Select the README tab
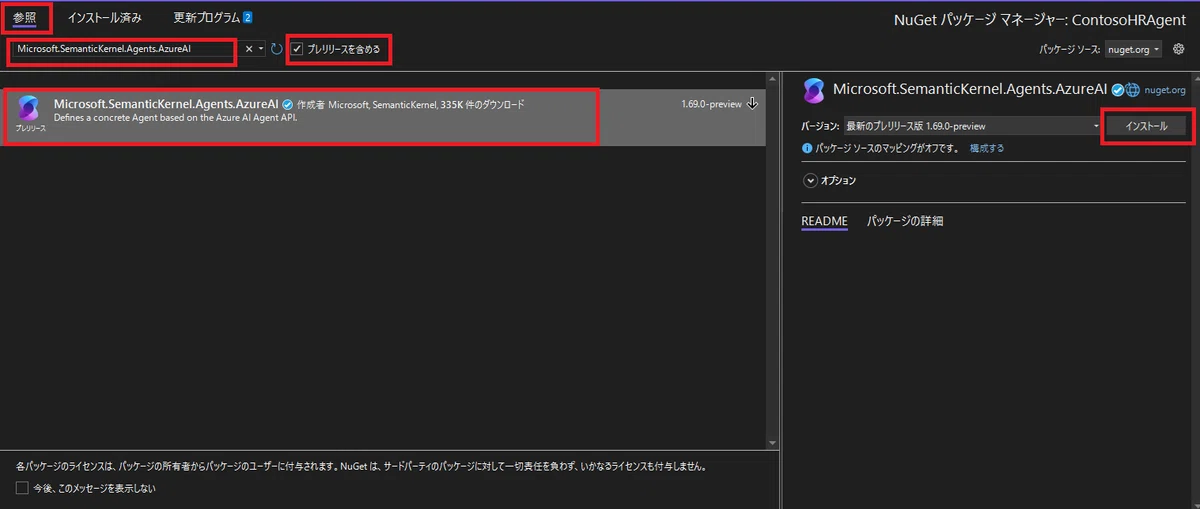This screenshot has height=509, width=1200. tap(824, 221)
